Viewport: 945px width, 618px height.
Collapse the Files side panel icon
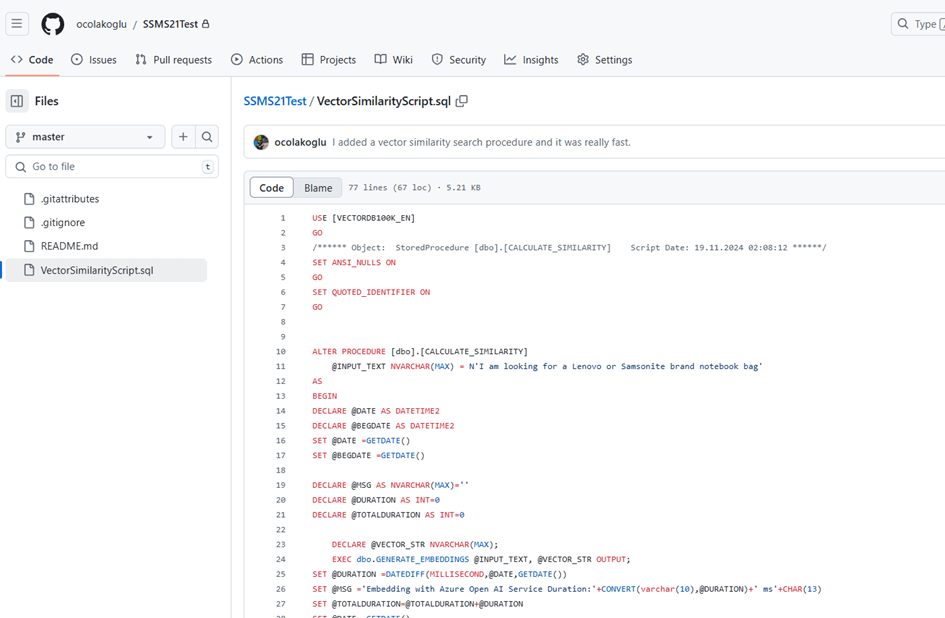point(17,101)
